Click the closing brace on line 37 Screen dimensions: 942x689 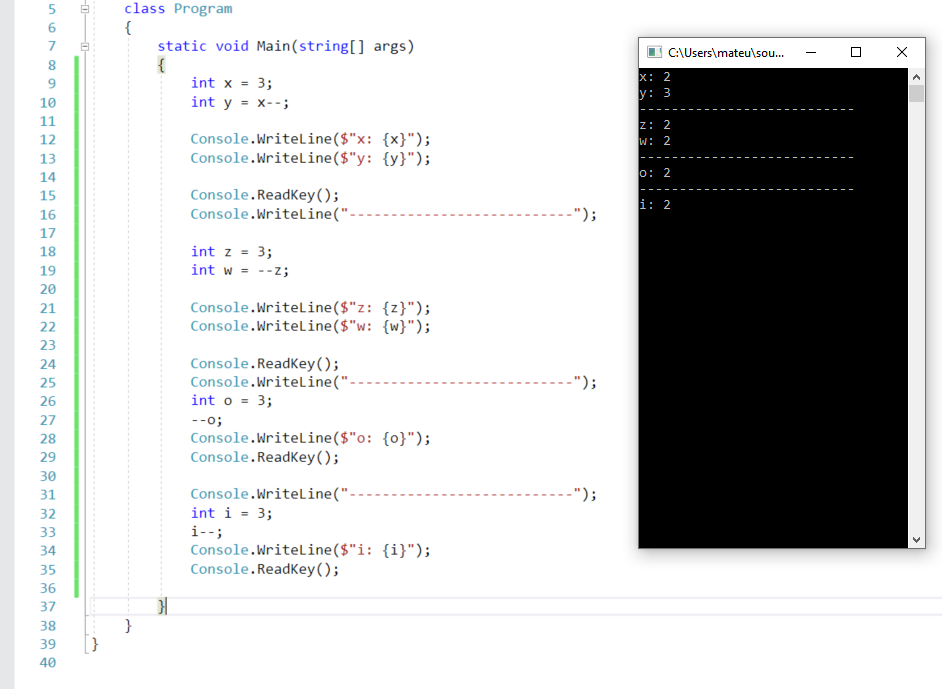pos(161,607)
